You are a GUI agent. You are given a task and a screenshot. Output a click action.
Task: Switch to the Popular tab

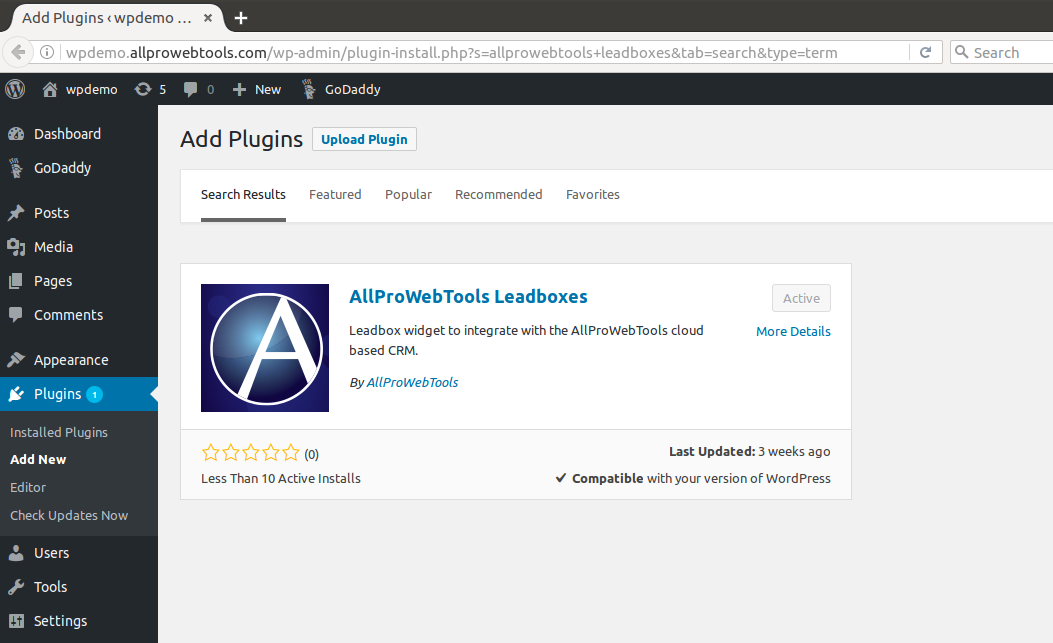(408, 195)
